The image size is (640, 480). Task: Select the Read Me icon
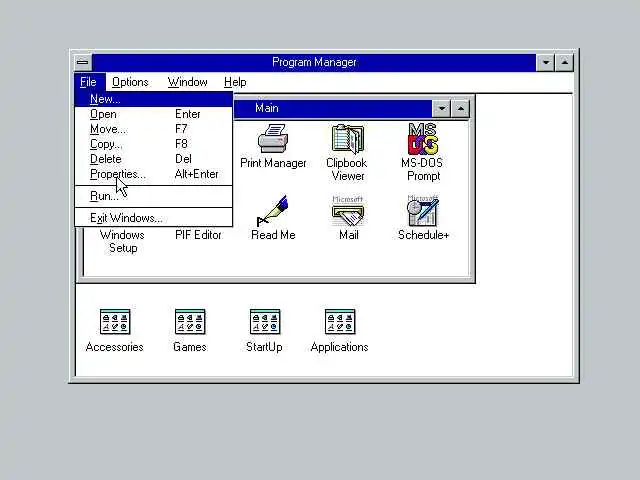pos(273,211)
